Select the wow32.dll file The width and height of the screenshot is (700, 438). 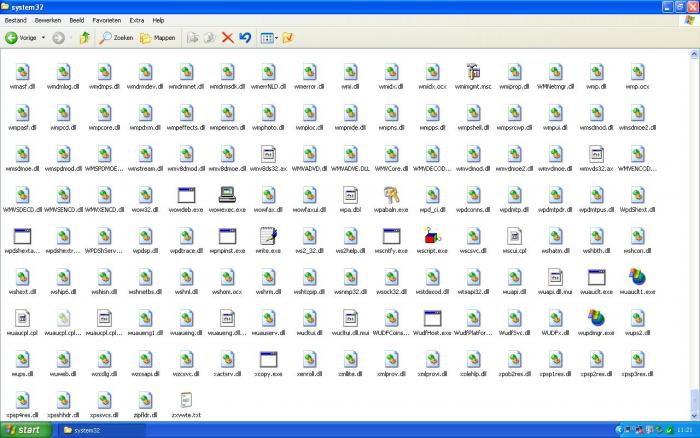pyautogui.click(x=145, y=199)
